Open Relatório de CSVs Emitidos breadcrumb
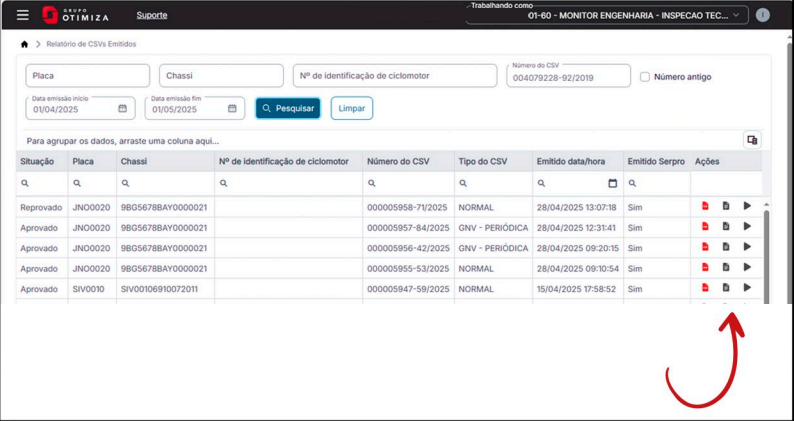This screenshot has height=421, width=794. tap(91, 45)
